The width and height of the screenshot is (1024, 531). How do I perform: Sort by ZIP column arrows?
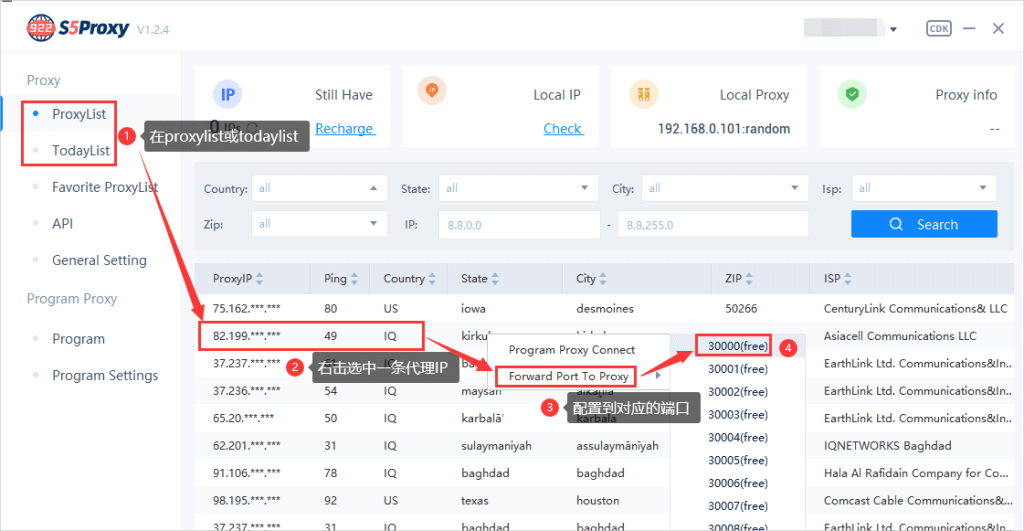pyautogui.click(x=749, y=279)
